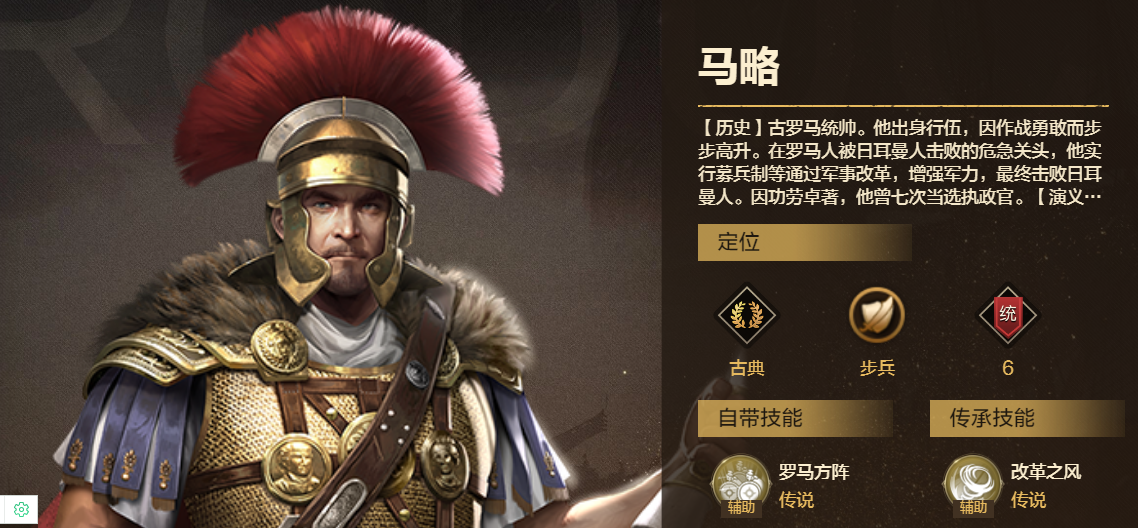Select the 自带技能 section header
The width and height of the screenshot is (1138, 528).
[x=795, y=418]
